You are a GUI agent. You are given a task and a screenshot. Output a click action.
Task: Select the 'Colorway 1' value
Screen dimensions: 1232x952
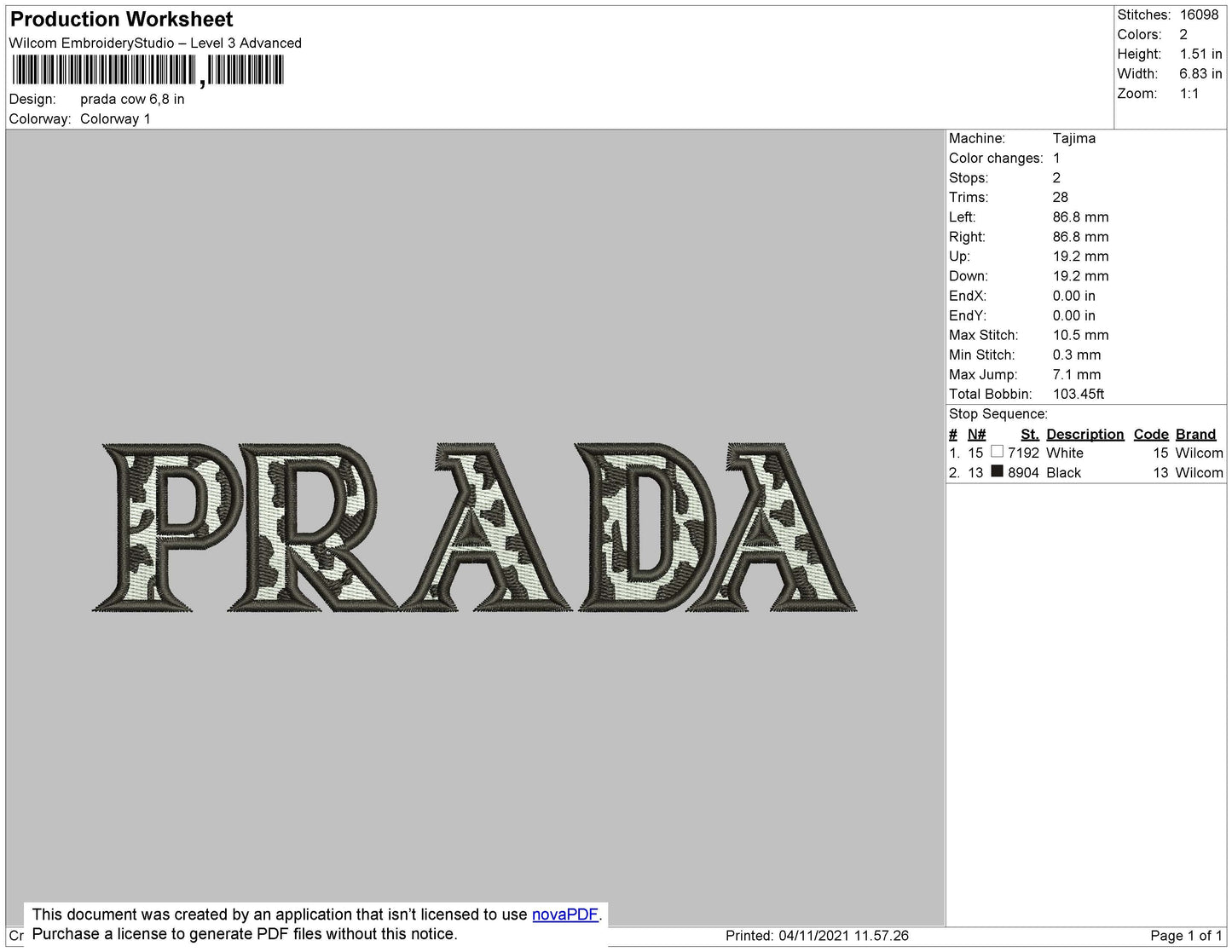[x=115, y=118]
